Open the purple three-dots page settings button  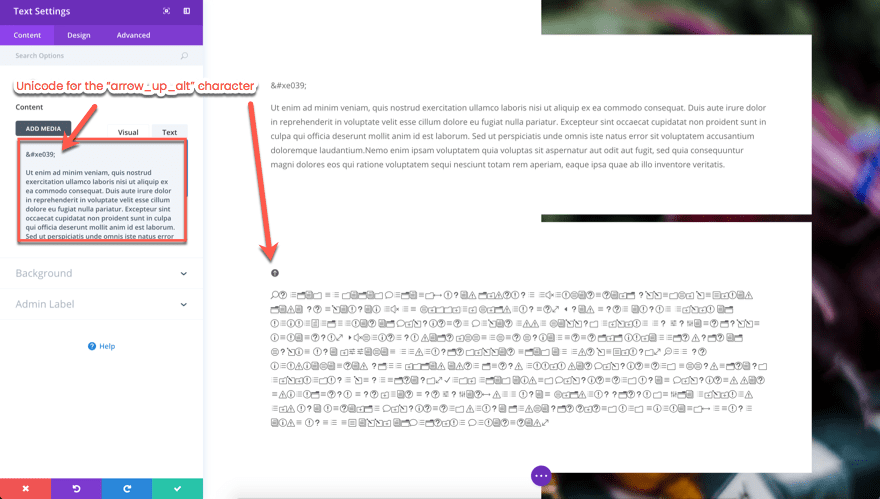[x=541, y=475]
